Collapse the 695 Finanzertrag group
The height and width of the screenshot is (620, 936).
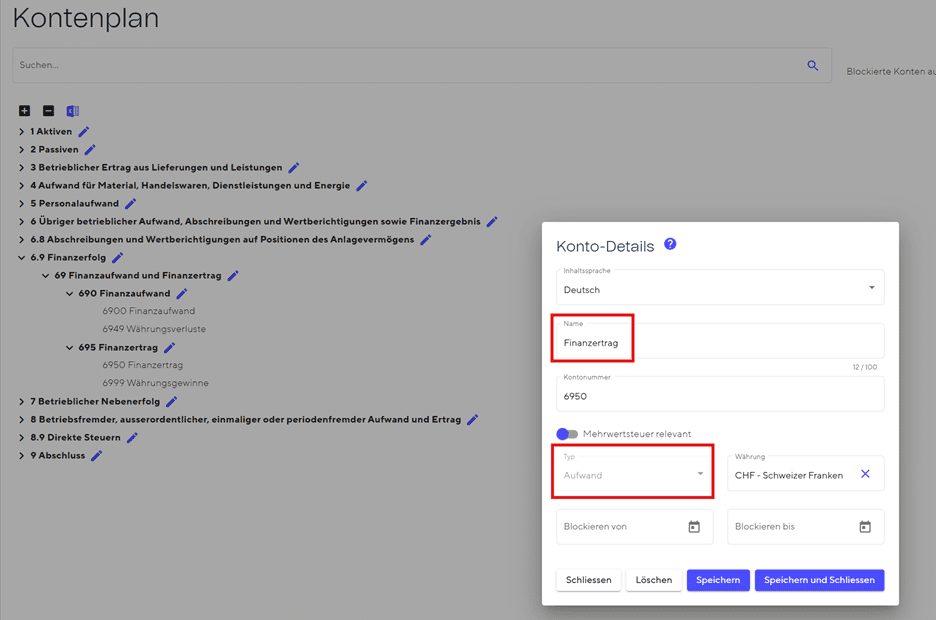click(x=70, y=348)
